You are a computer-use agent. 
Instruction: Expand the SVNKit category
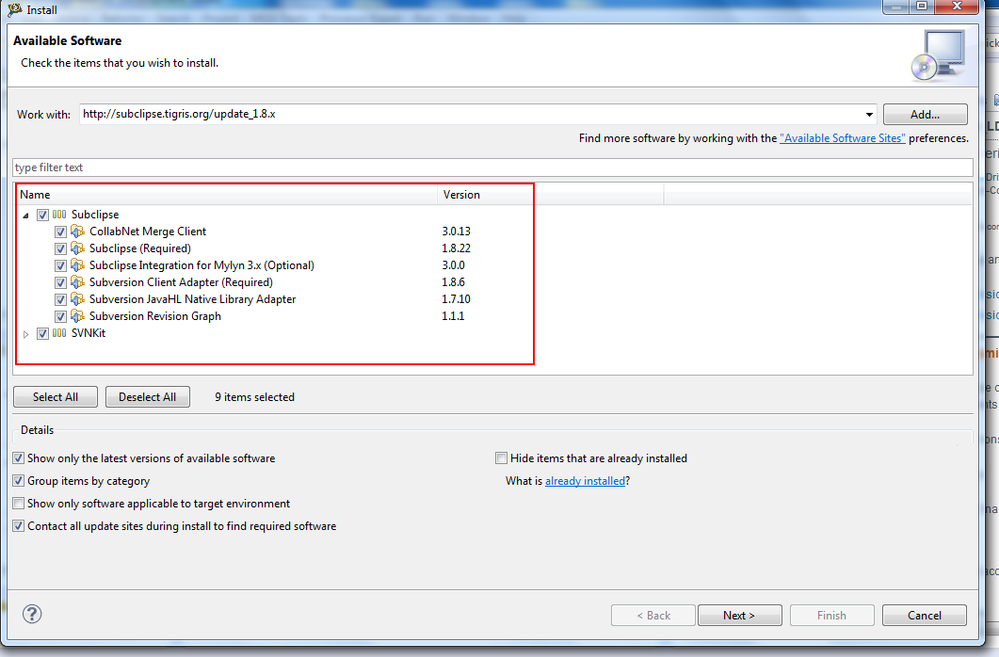coord(26,334)
